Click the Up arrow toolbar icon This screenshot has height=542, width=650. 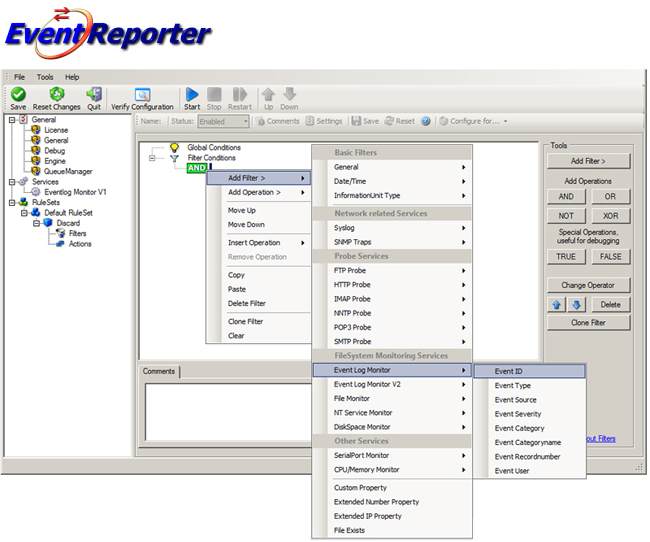[x=269, y=94]
